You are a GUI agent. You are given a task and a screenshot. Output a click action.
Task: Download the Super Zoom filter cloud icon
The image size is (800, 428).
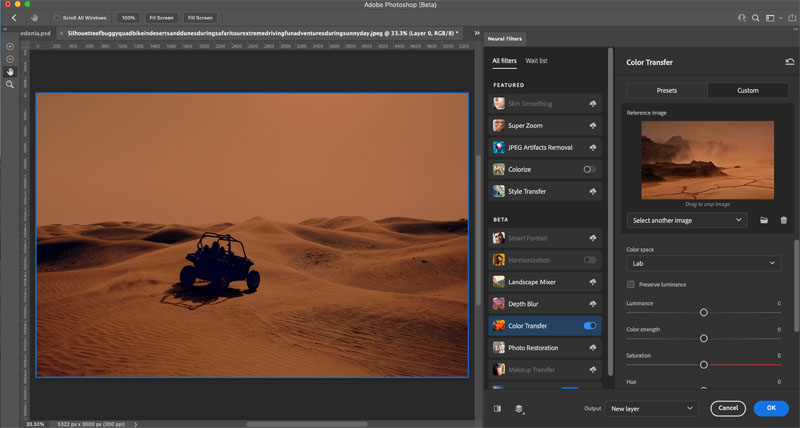click(592, 125)
